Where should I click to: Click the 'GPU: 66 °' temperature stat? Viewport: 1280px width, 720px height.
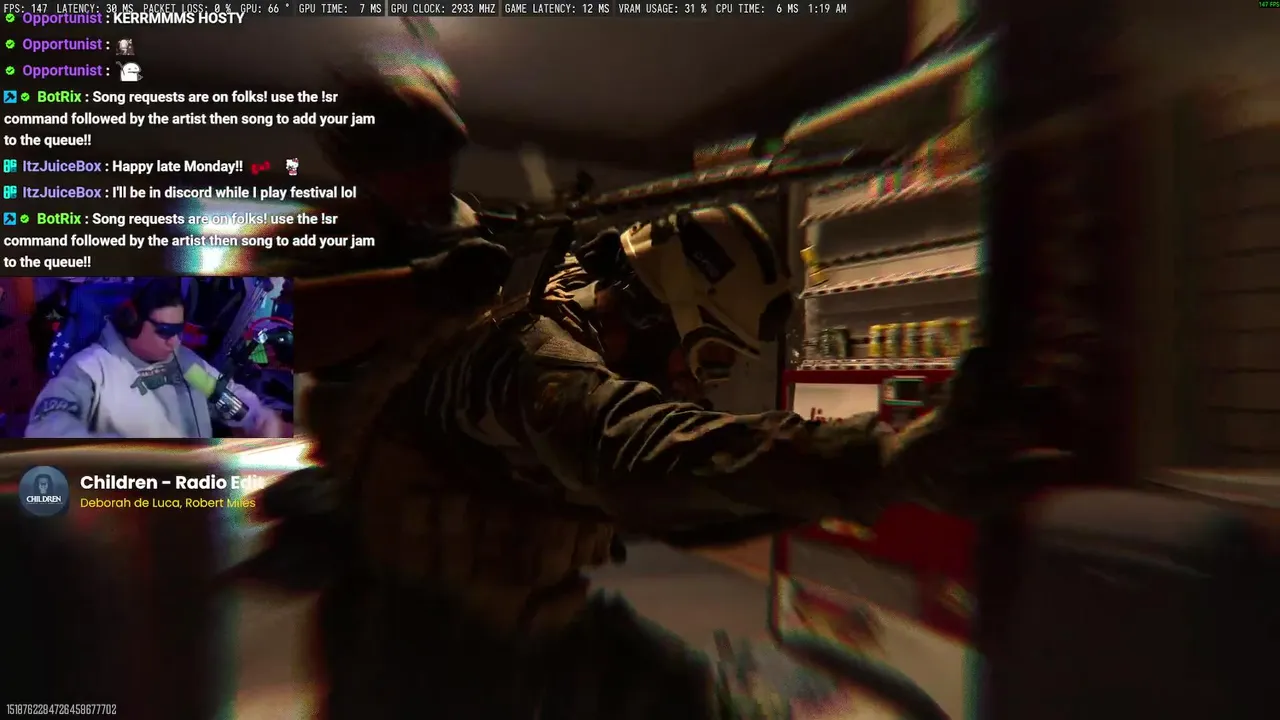pyautogui.click(x=265, y=8)
